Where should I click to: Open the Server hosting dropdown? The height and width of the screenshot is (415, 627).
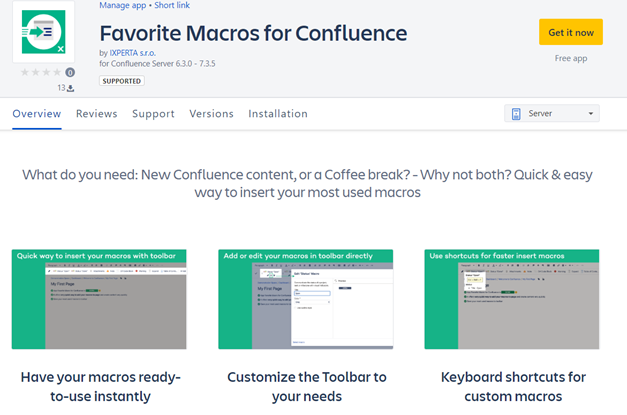click(551, 114)
